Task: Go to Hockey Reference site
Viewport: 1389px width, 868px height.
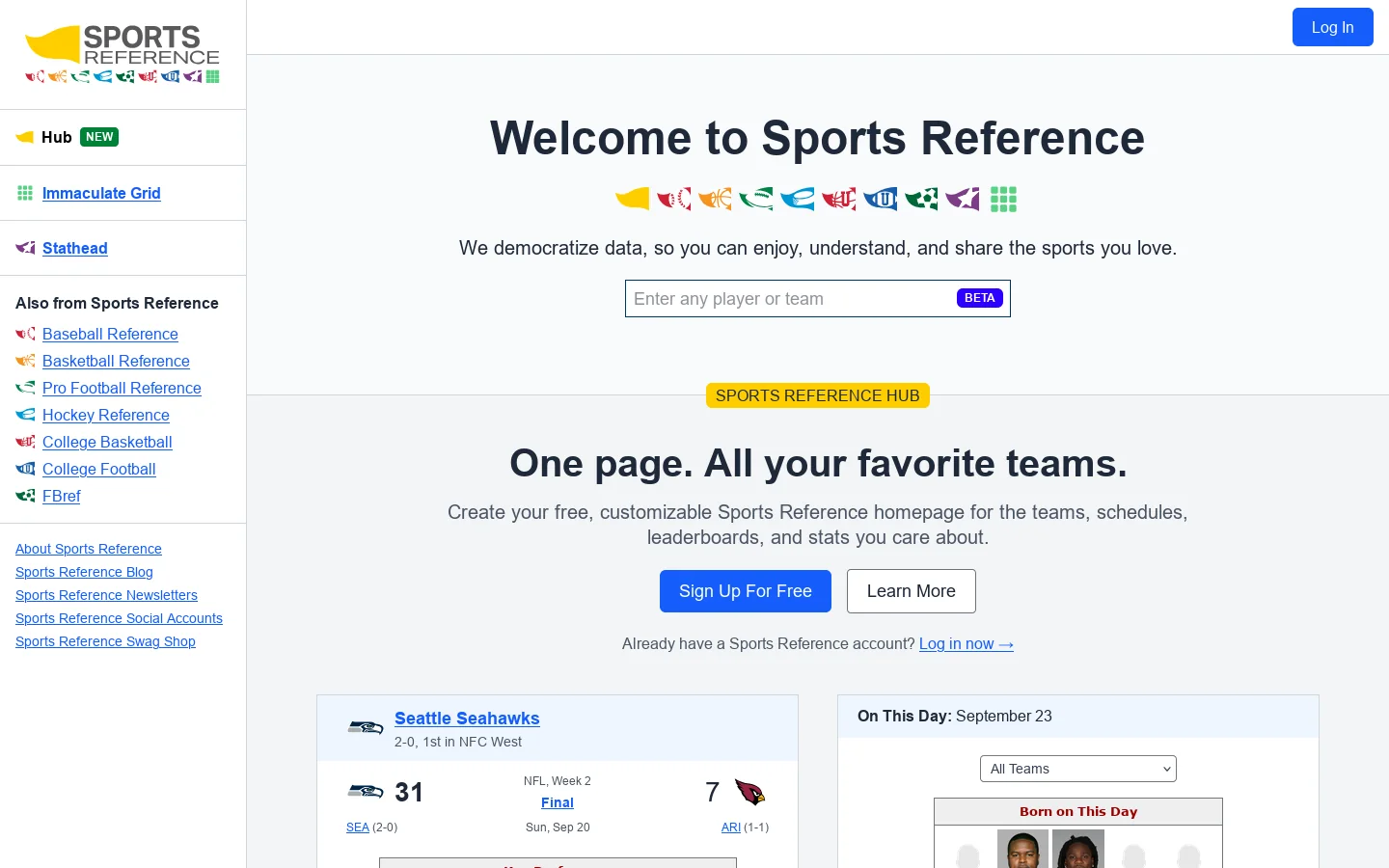Action: tap(106, 415)
